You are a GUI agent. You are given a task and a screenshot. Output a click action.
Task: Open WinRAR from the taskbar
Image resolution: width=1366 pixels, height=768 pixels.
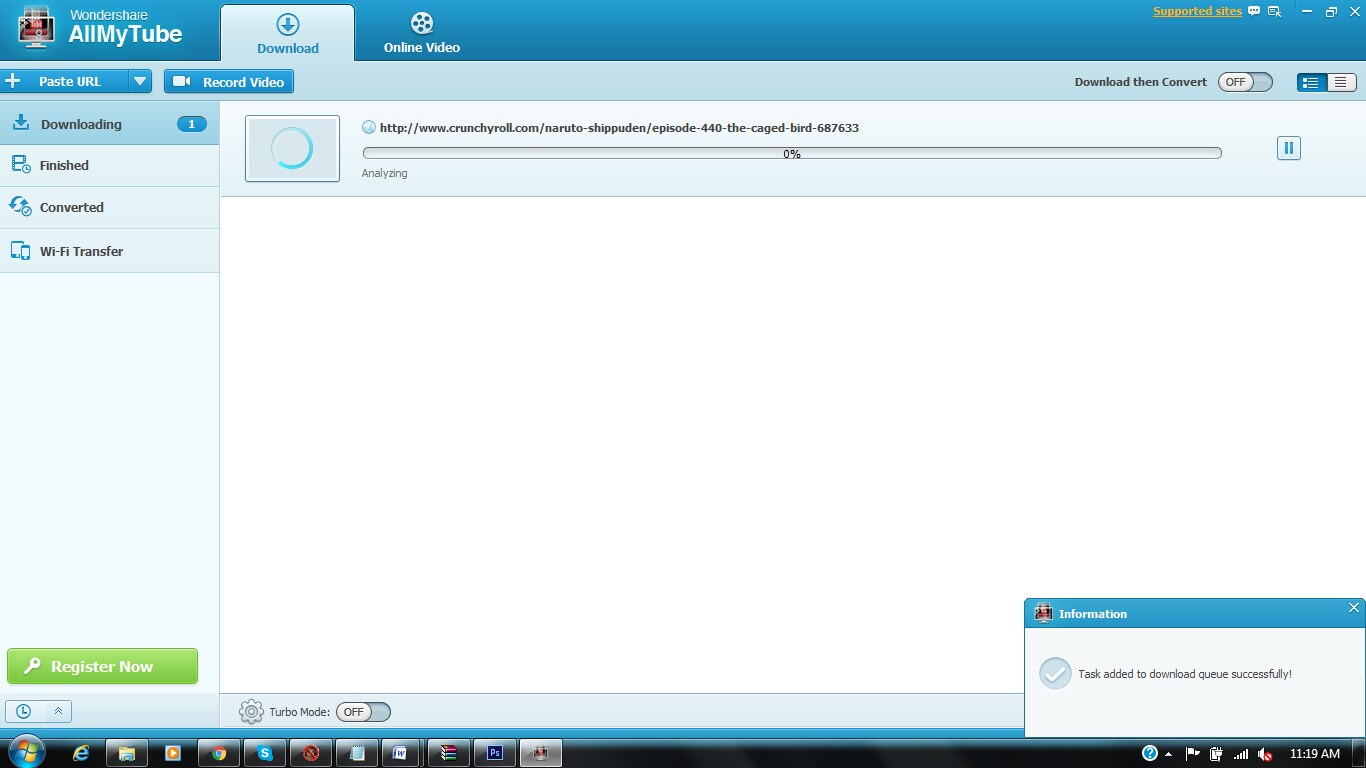click(449, 753)
